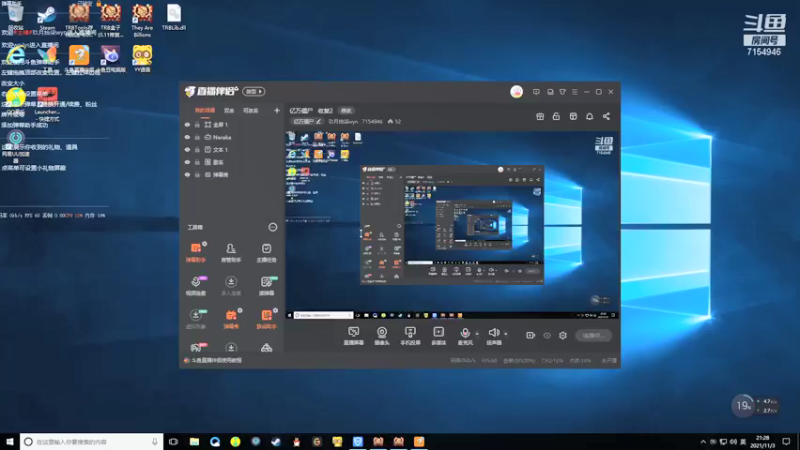Image resolution: width=800 pixels, height=450 pixels.
Task: Select the second scene tab
Action: [x=229, y=111]
